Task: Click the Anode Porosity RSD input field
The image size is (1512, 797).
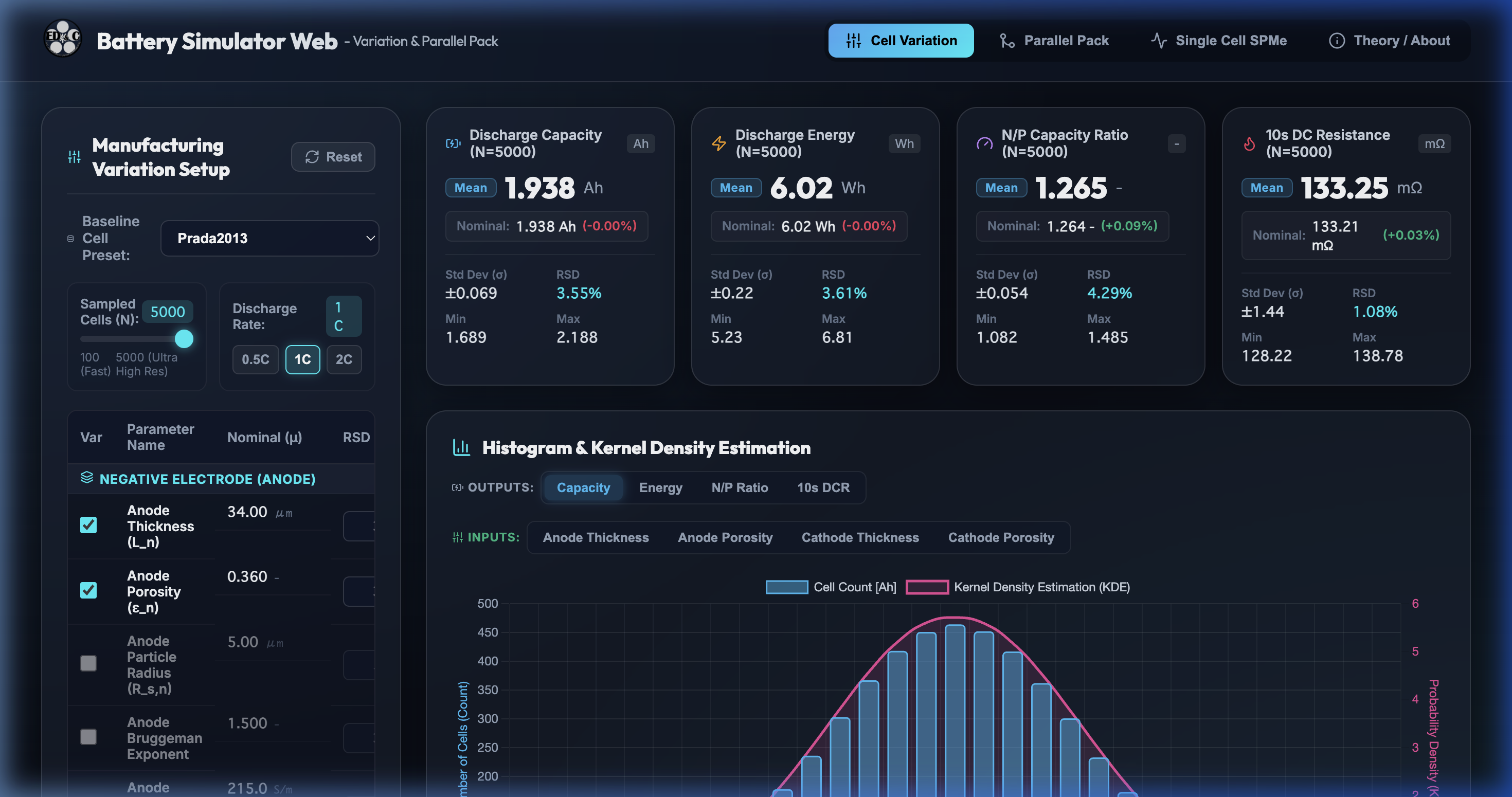Action: coord(358,591)
